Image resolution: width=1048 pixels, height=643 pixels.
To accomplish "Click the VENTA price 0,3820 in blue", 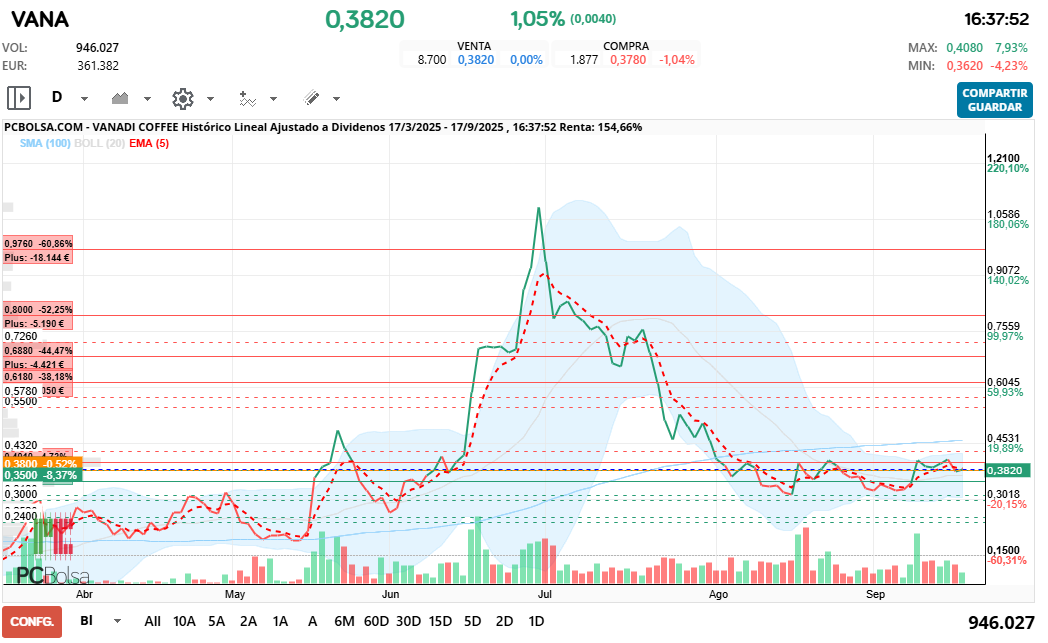I will (x=476, y=59).
